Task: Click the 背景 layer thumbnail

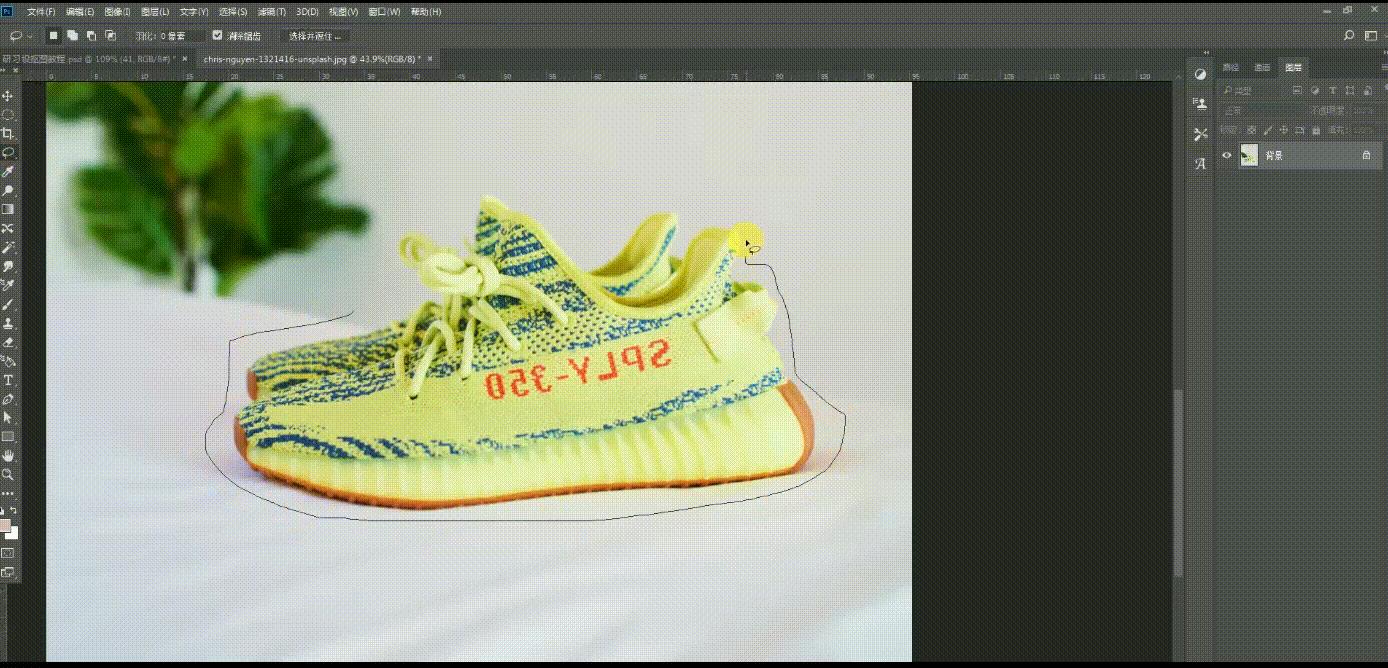Action: tap(1249, 155)
